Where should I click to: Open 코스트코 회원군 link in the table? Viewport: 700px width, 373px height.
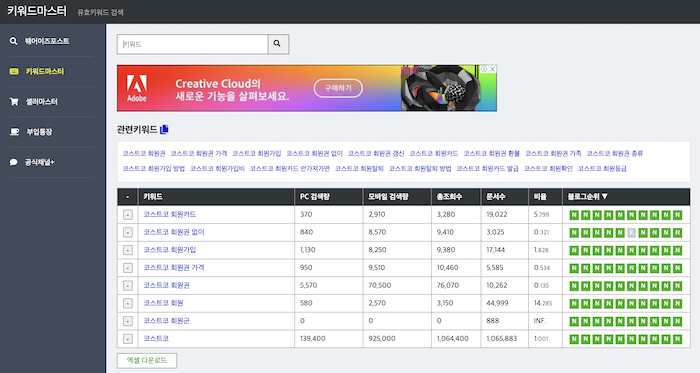pyautogui.click(x=167, y=321)
